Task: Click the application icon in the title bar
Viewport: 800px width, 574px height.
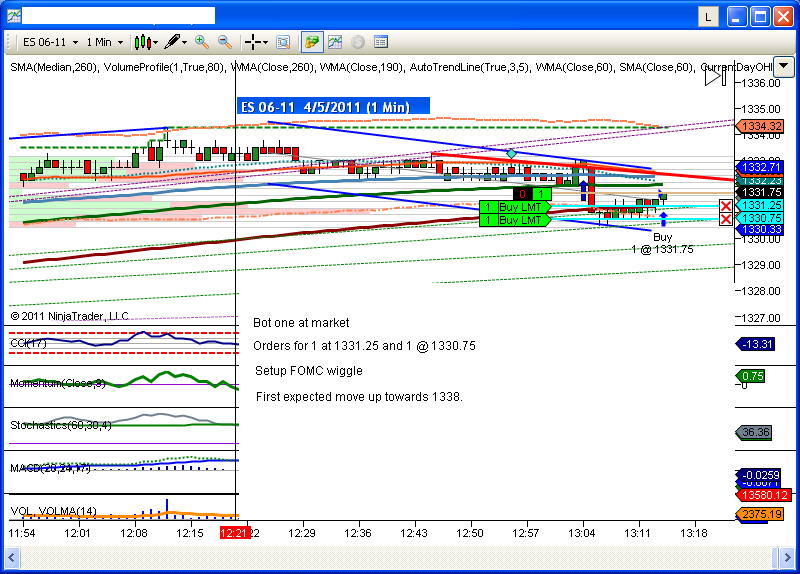Action: point(14,16)
